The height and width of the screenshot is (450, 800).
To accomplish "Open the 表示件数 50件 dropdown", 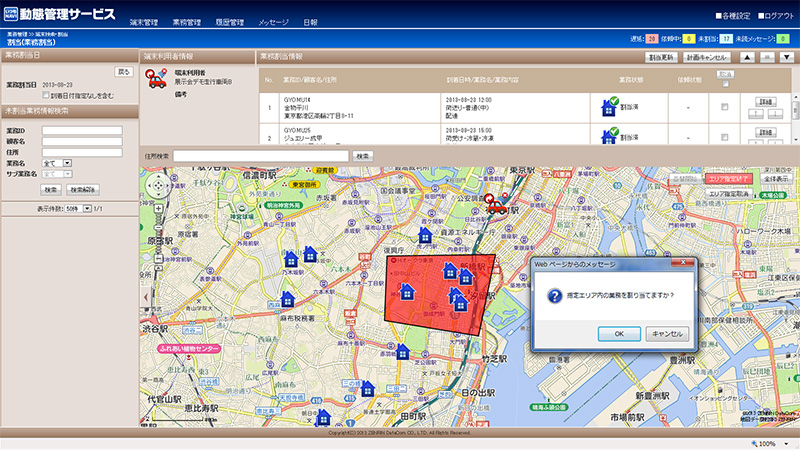I will 78,209.
